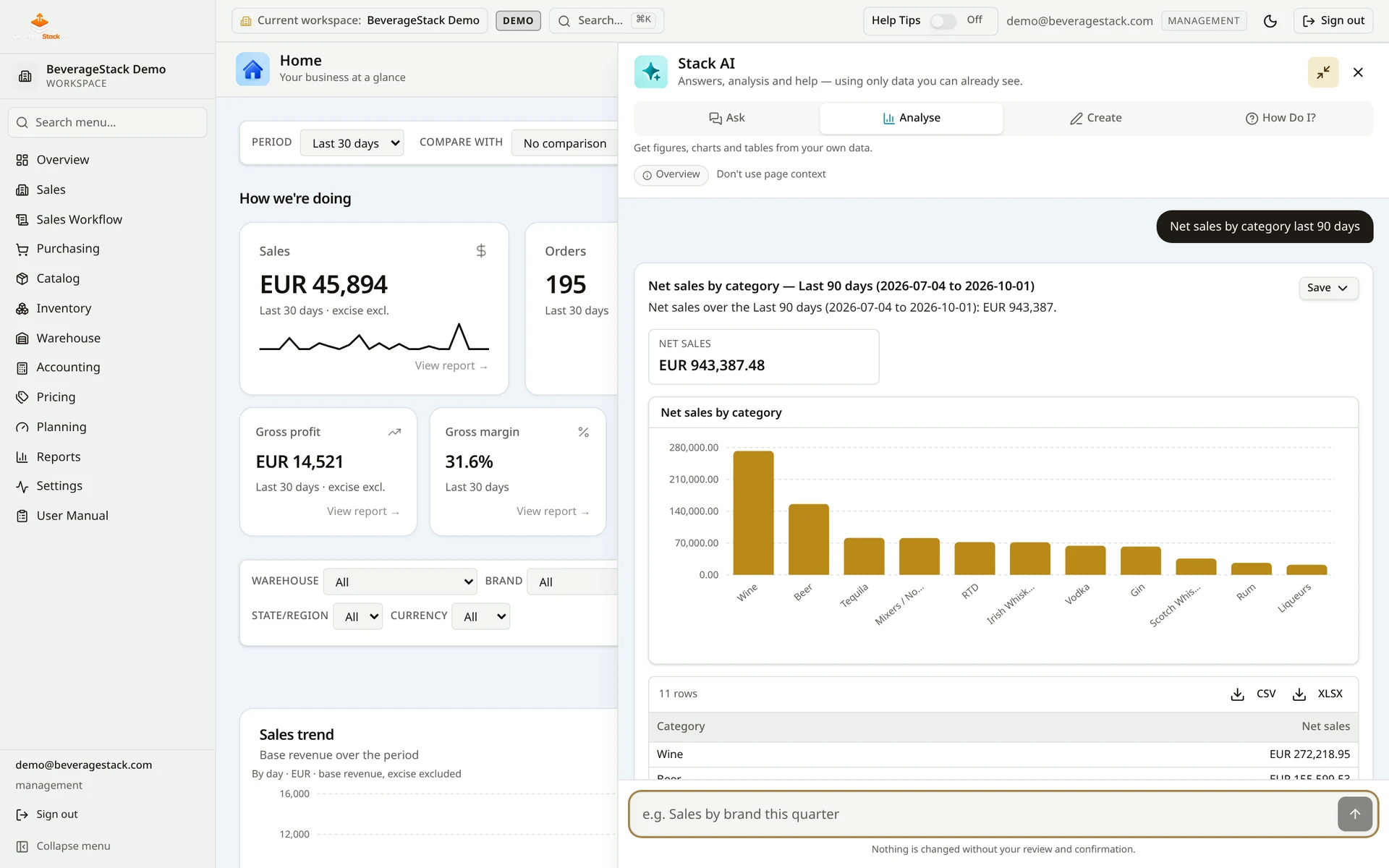Open Sales View report link
Screen dimensions: 1389x868
pos(451,366)
